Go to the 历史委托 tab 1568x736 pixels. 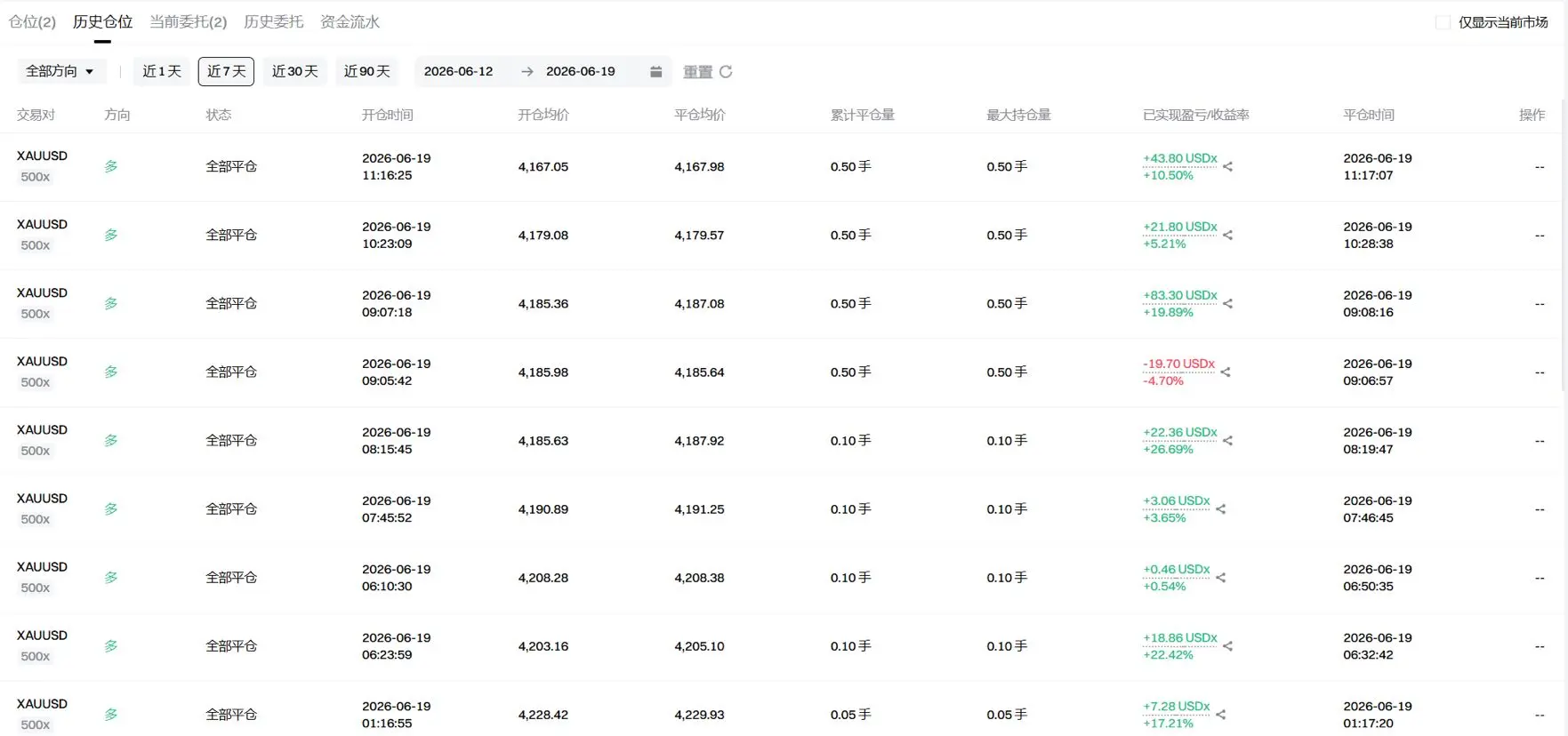[273, 21]
